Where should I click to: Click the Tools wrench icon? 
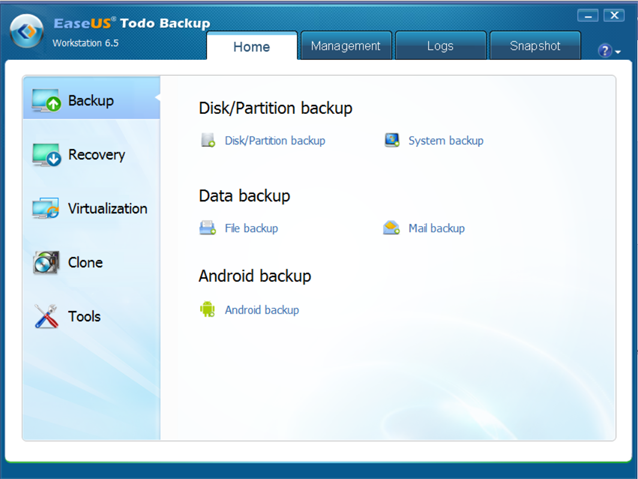[x=46, y=317]
